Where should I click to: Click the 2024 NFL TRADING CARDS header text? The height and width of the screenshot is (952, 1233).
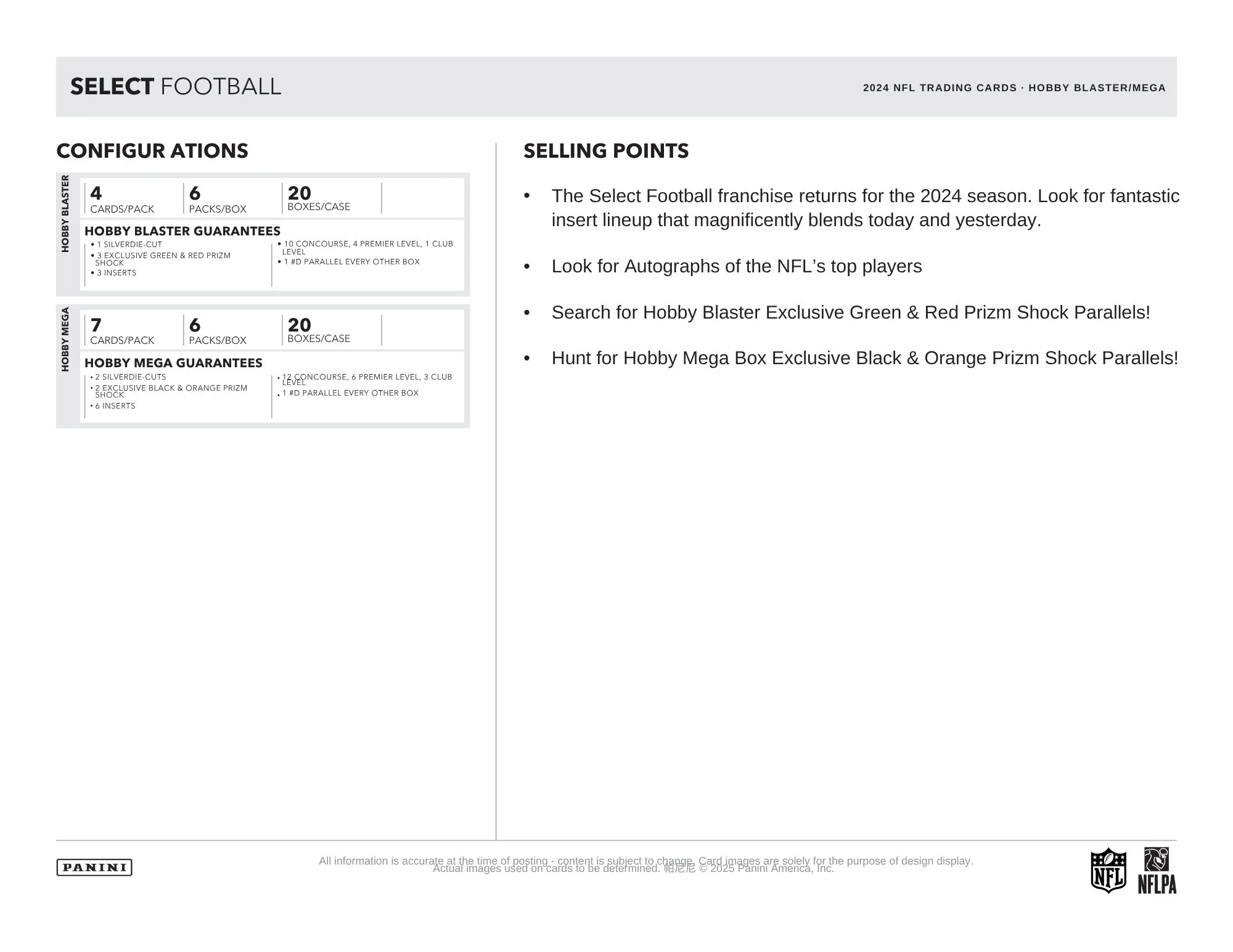(x=1014, y=87)
